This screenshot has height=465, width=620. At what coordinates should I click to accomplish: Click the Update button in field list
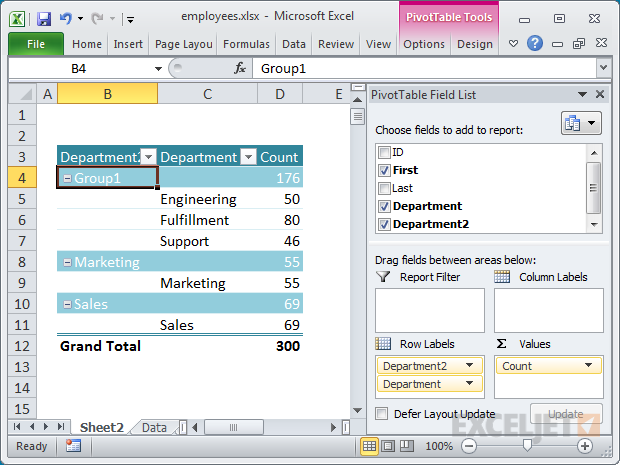(x=566, y=413)
